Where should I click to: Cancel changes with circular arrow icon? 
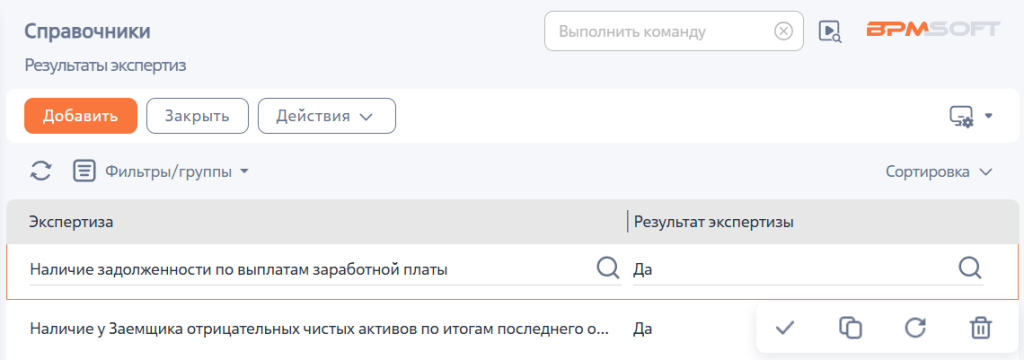pyautogui.click(x=915, y=328)
